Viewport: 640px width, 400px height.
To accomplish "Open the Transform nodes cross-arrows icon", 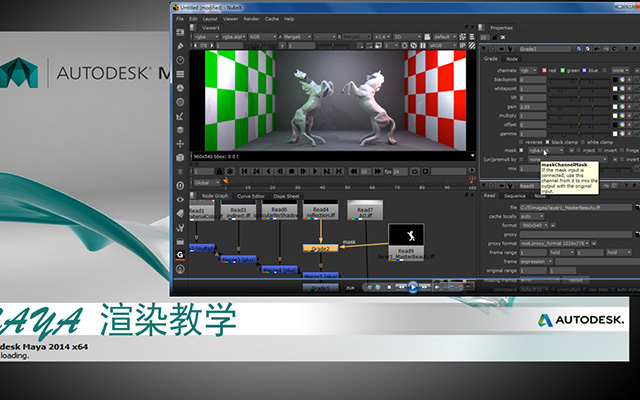I will click(180, 144).
